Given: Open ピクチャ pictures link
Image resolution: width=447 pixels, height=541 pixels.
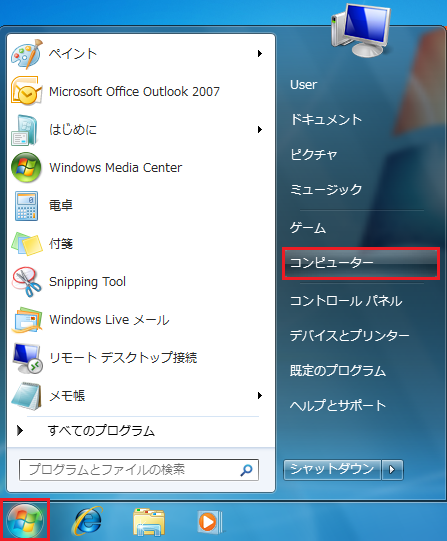Looking at the screenshot, I should coord(314,154).
